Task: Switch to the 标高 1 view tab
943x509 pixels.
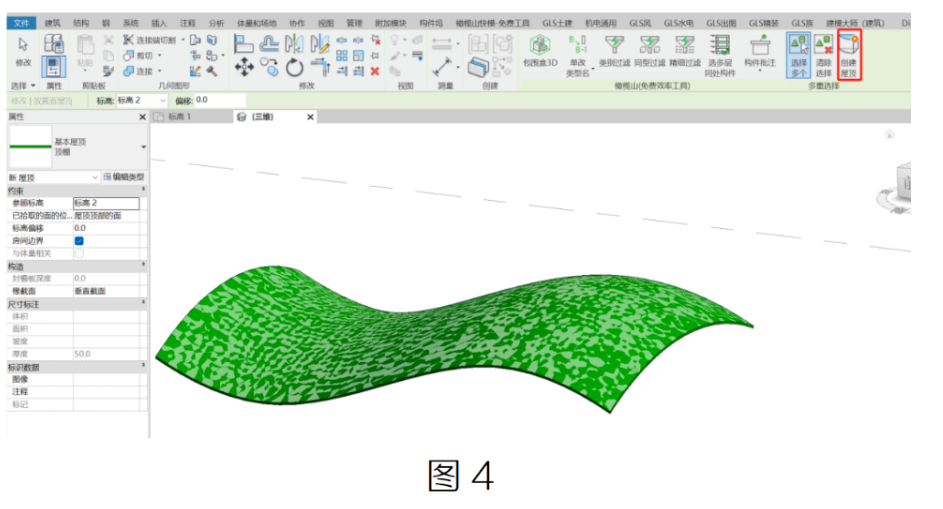Action: tap(179, 117)
